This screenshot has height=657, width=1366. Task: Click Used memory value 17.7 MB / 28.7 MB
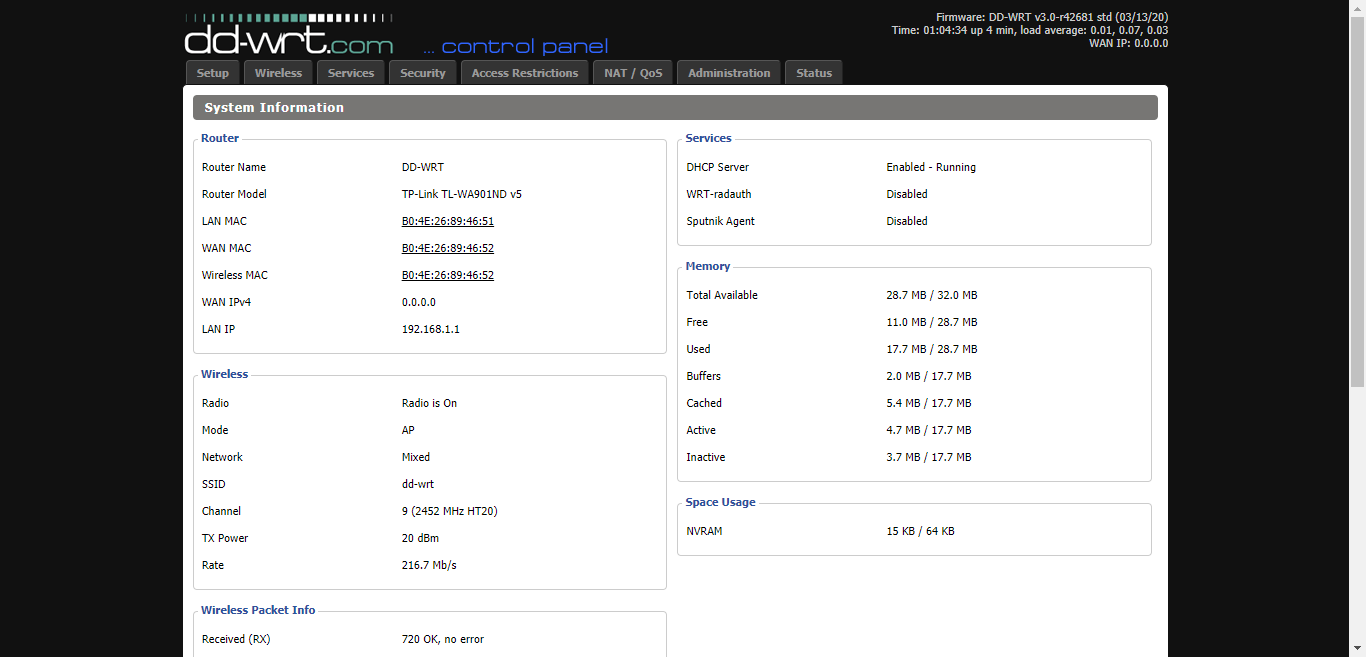pos(932,349)
